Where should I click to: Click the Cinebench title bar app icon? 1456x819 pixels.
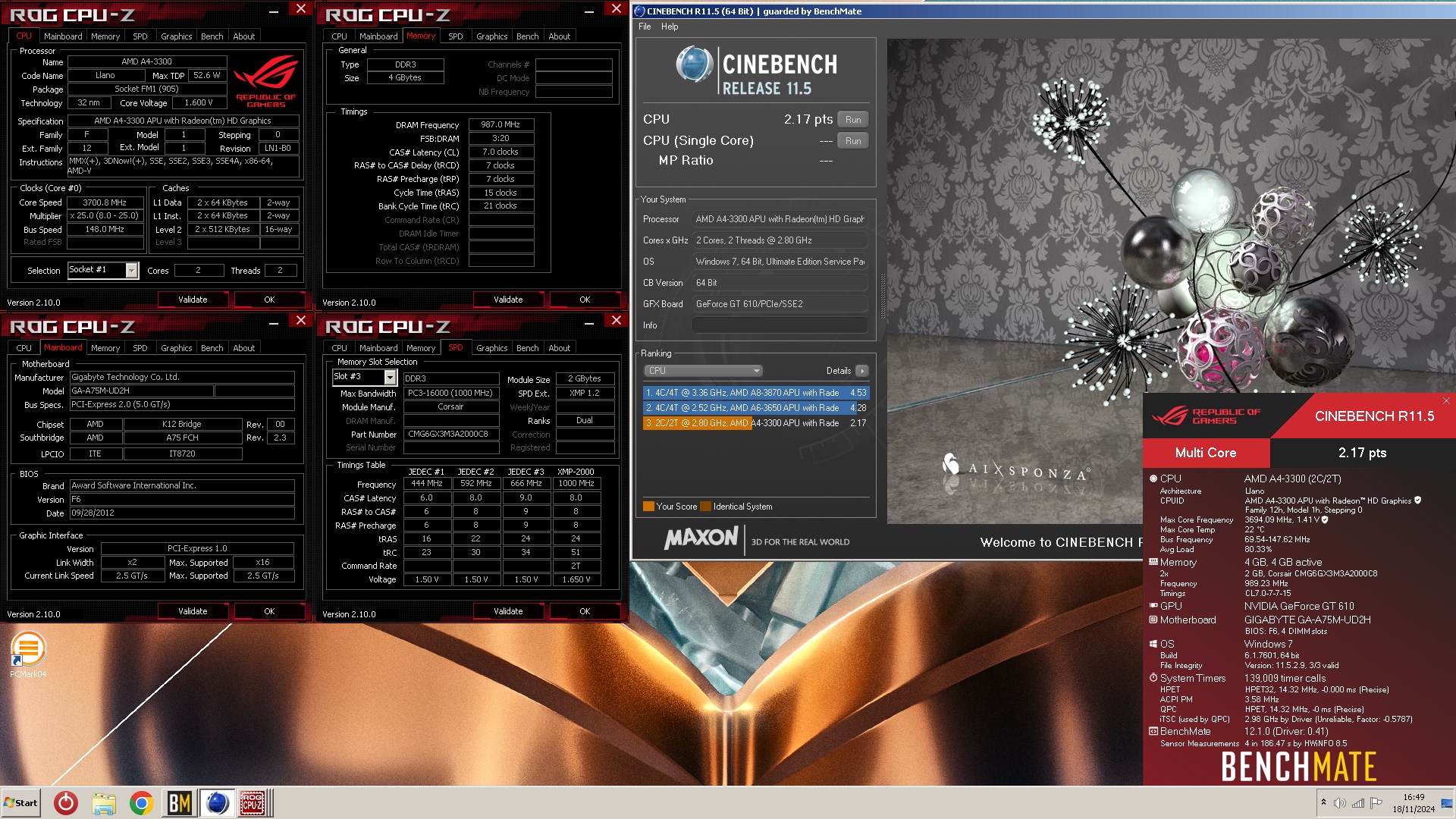(x=639, y=11)
